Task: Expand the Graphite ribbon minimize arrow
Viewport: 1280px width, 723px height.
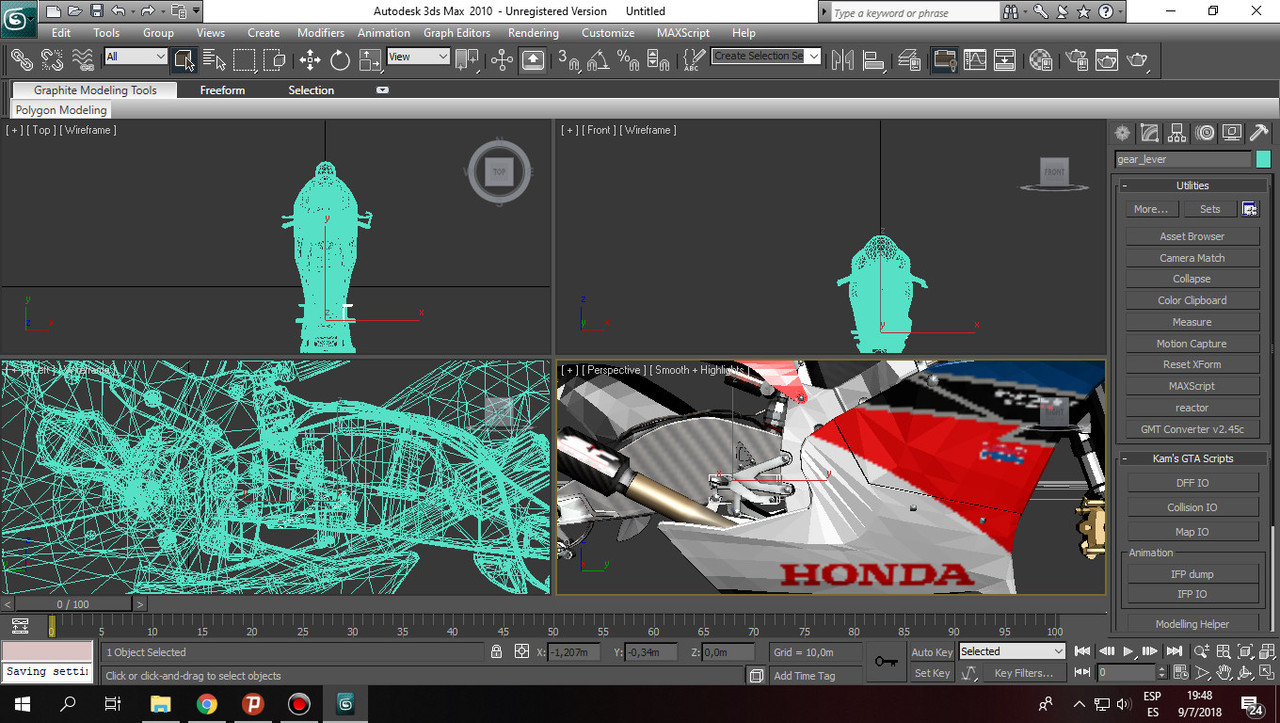Action: [382, 90]
